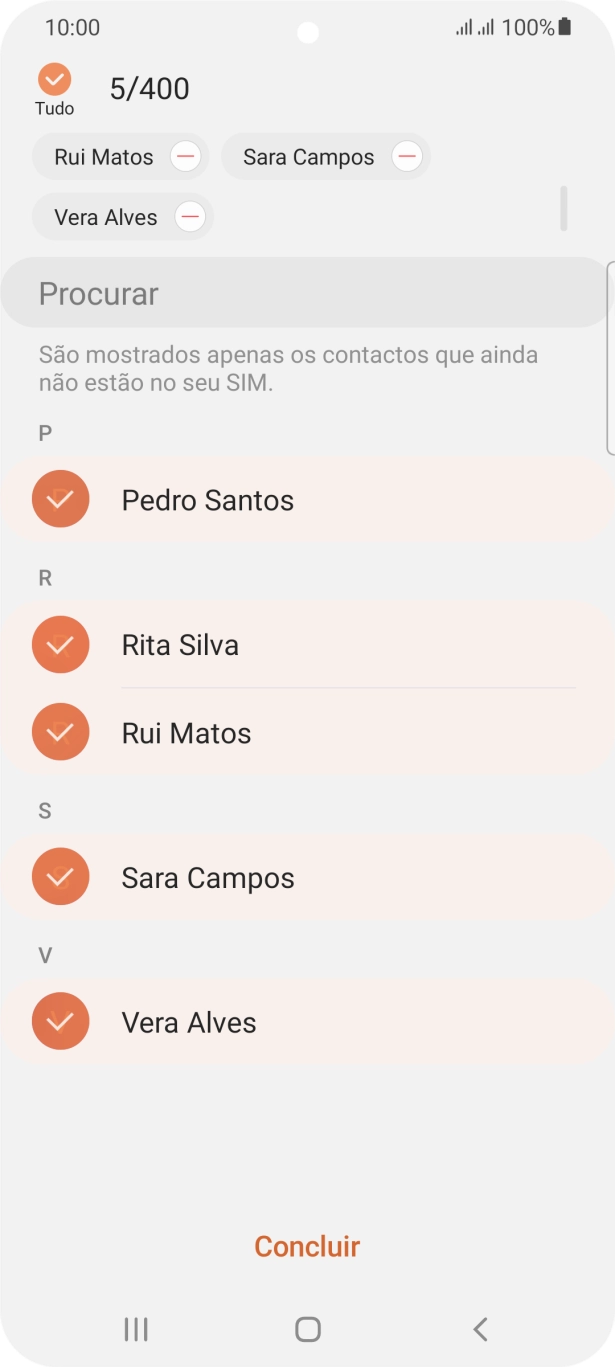Tap the checkmark icon next to Rita Silva
Screen dimensions: 615x1367
[x=60, y=644]
